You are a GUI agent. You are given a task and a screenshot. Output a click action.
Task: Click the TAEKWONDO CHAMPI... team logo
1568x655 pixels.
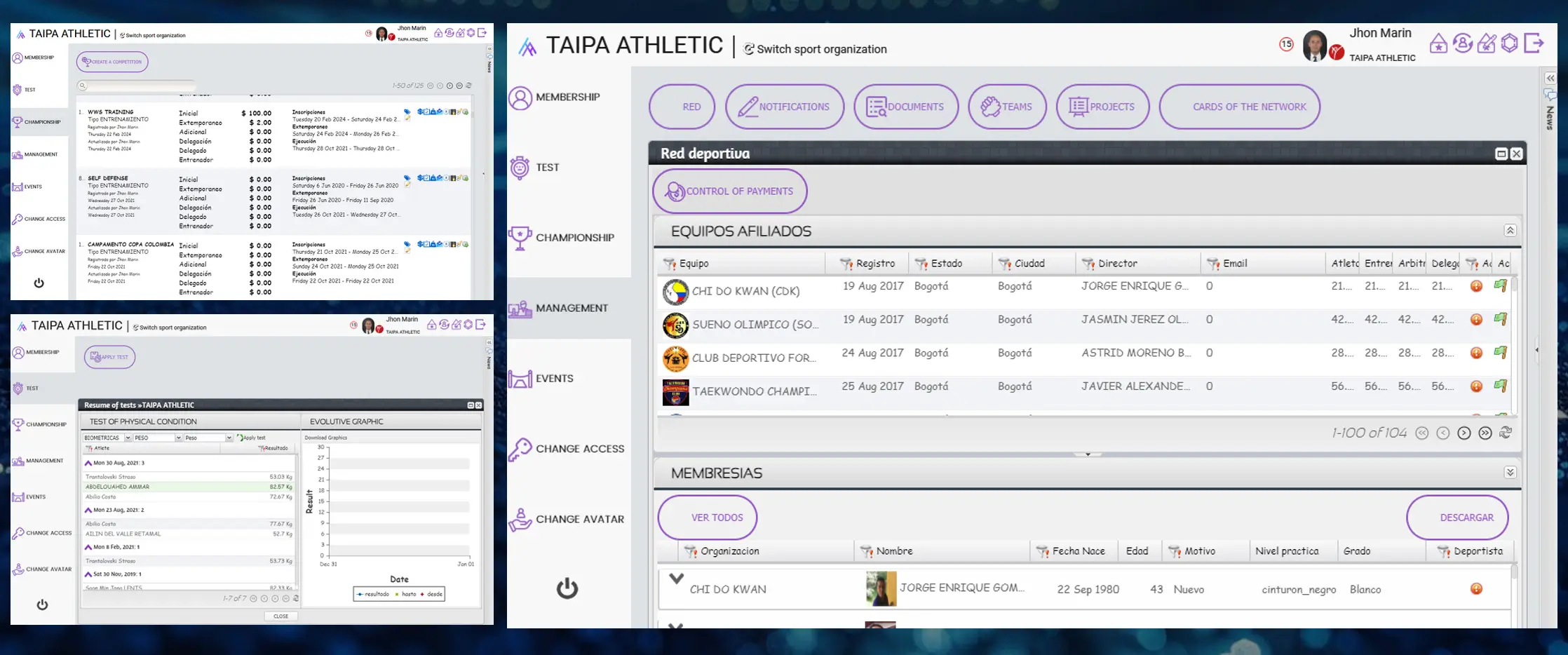coord(676,392)
